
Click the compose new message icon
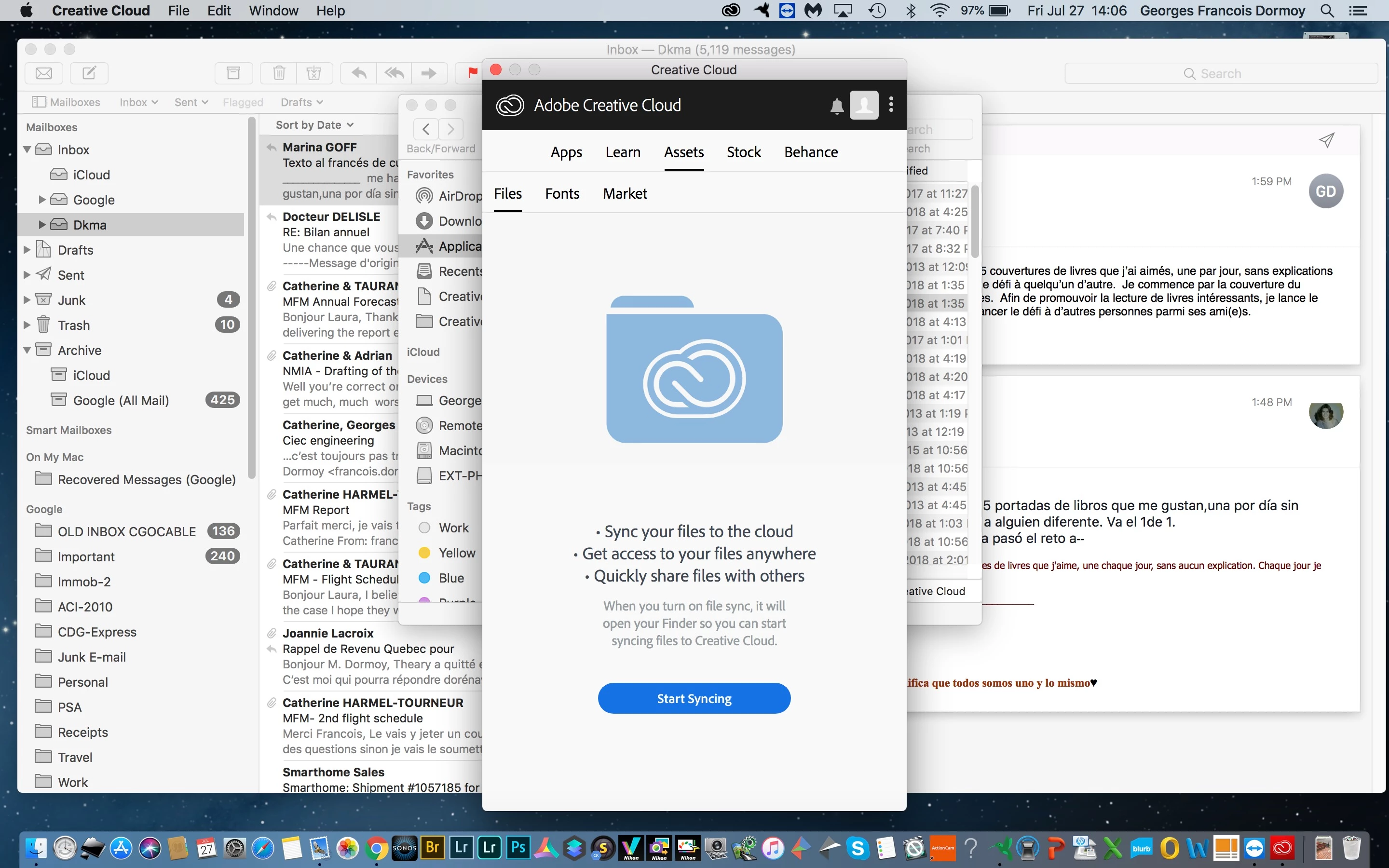pyautogui.click(x=89, y=73)
